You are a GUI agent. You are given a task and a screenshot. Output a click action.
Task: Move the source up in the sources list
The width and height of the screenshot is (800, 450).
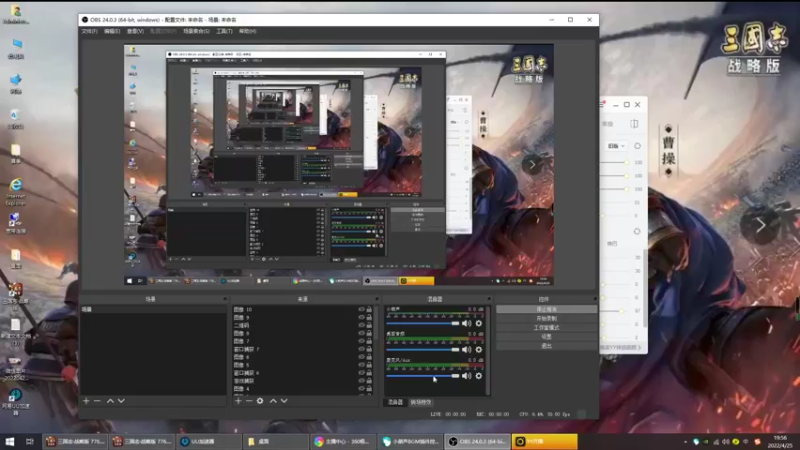coord(273,401)
